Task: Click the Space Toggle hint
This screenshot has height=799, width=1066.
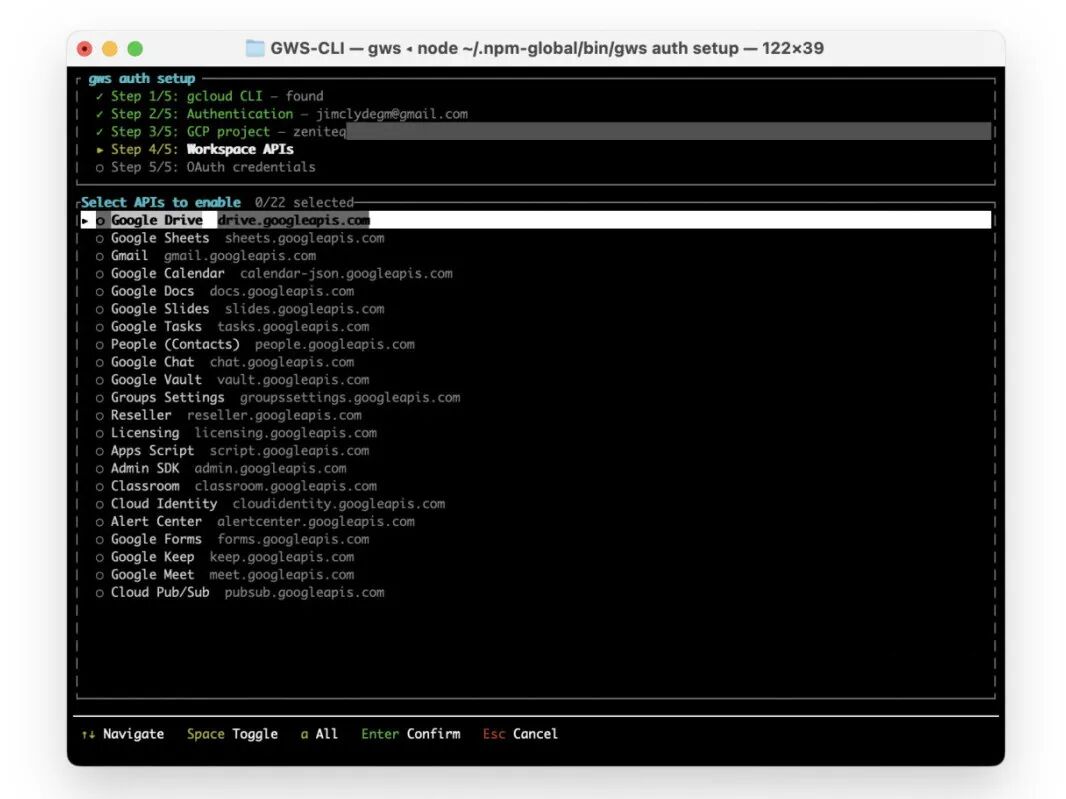Action: [x=233, y=734]
